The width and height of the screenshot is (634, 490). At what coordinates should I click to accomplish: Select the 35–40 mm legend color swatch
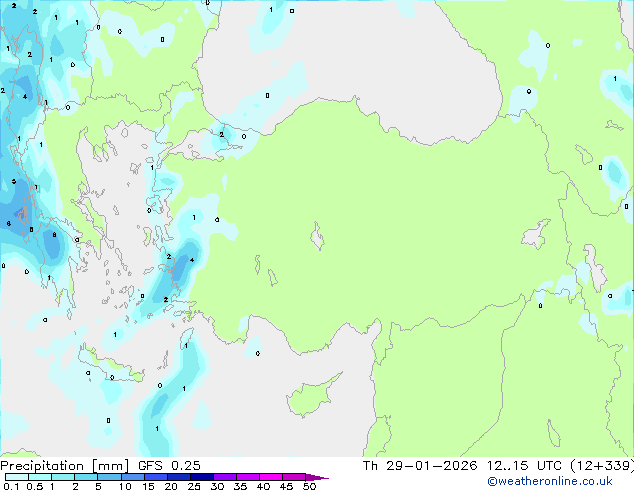247,477
